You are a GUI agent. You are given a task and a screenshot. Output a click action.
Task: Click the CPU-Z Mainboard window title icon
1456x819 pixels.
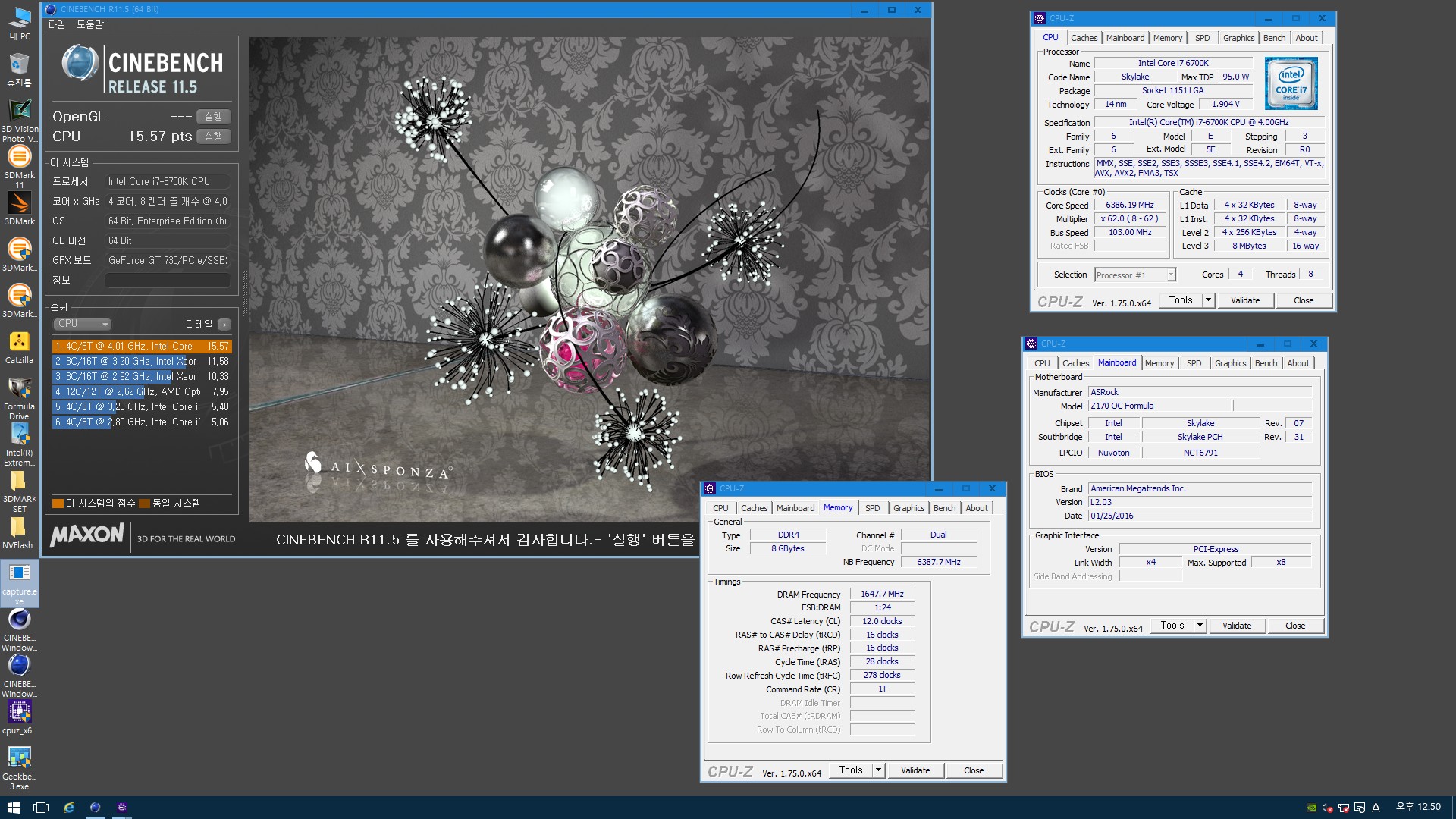[1031, 344]
